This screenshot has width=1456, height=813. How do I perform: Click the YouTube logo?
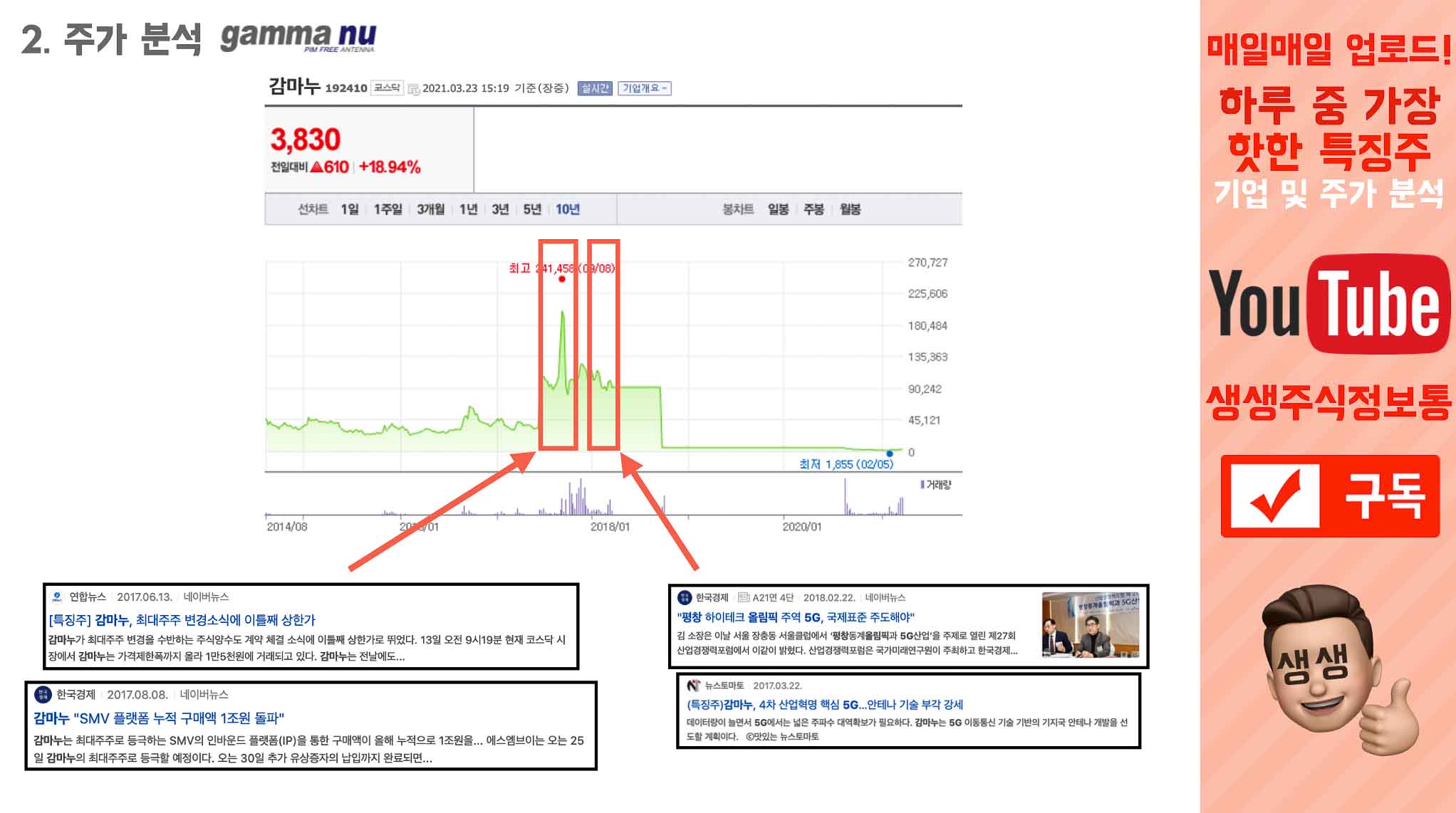point(1329,304)
